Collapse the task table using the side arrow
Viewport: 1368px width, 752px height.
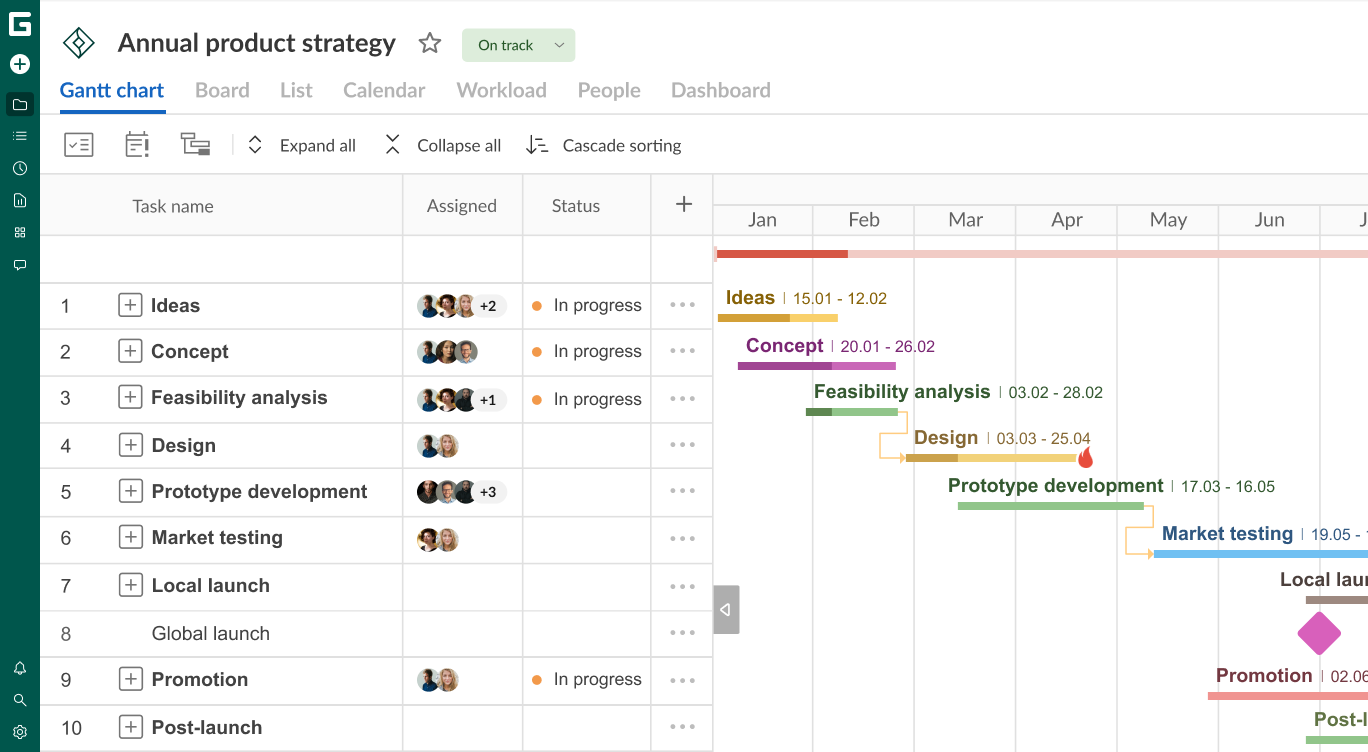coord(725,609)
